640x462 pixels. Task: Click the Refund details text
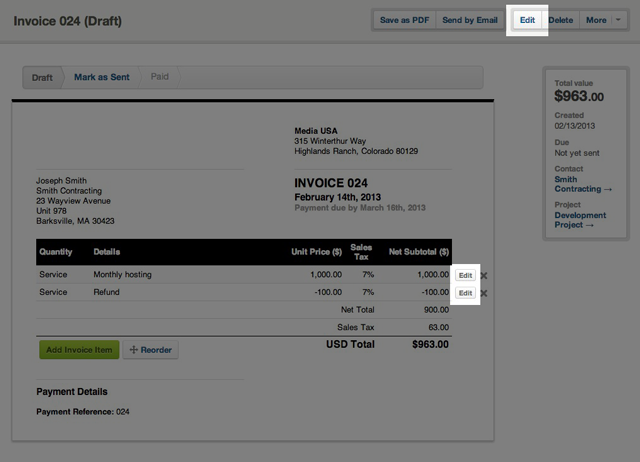pos(107,292)
